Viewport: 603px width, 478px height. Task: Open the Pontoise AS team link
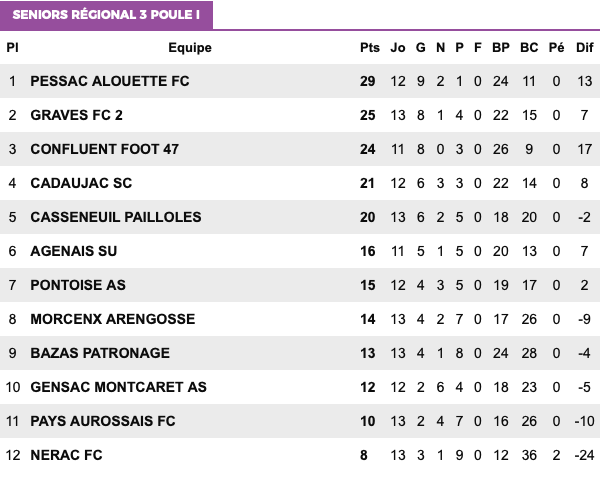[78, 285]
